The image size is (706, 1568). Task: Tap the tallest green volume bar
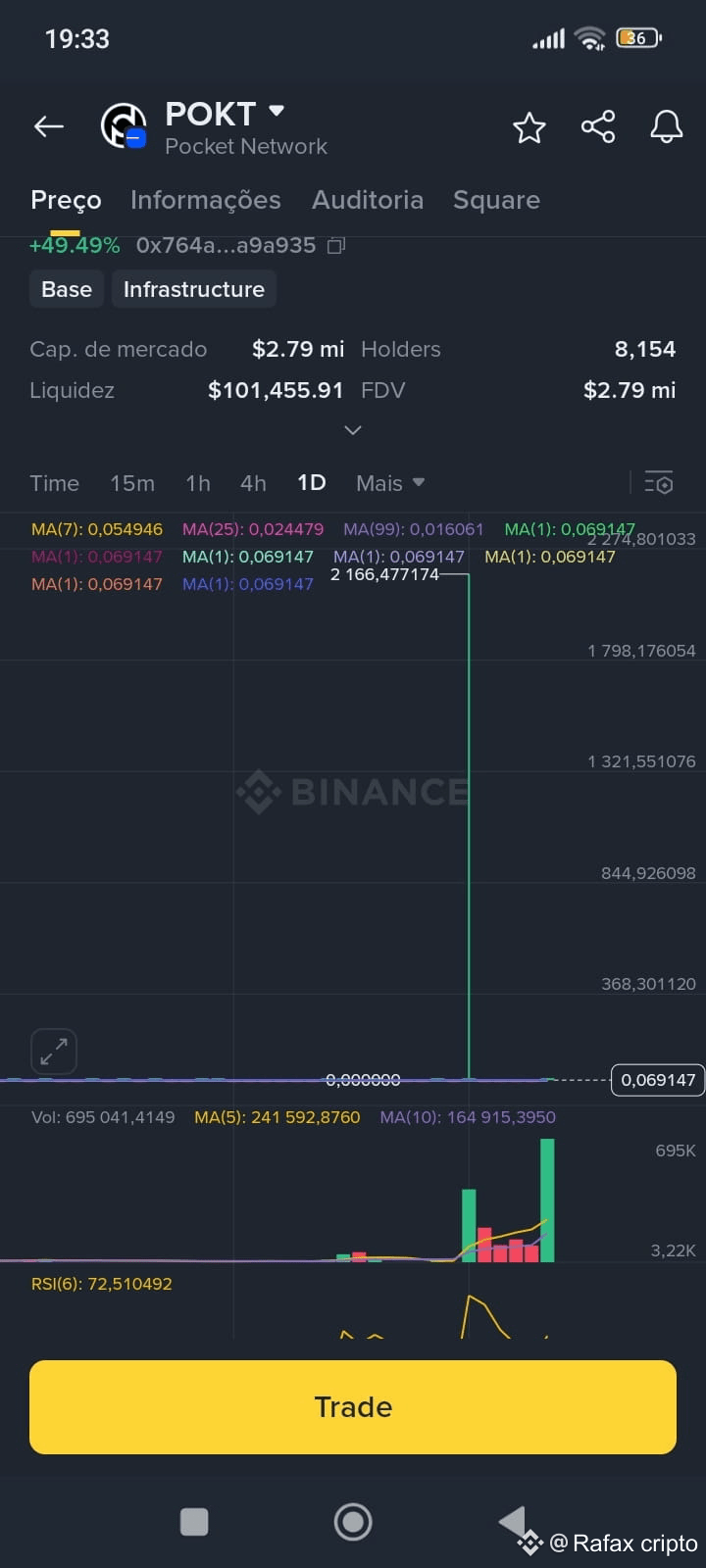(547, 1200)
